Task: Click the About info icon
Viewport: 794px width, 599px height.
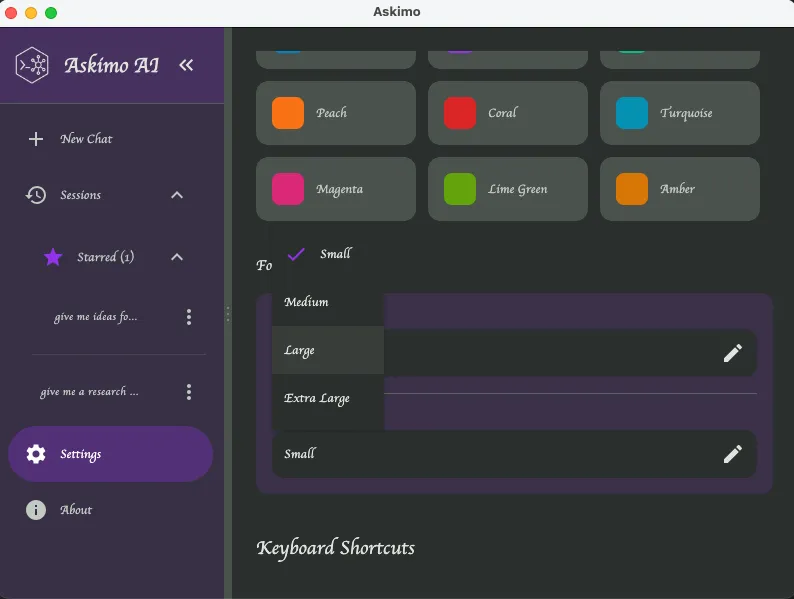Action: pyautogui.click(x=36, y=510)
